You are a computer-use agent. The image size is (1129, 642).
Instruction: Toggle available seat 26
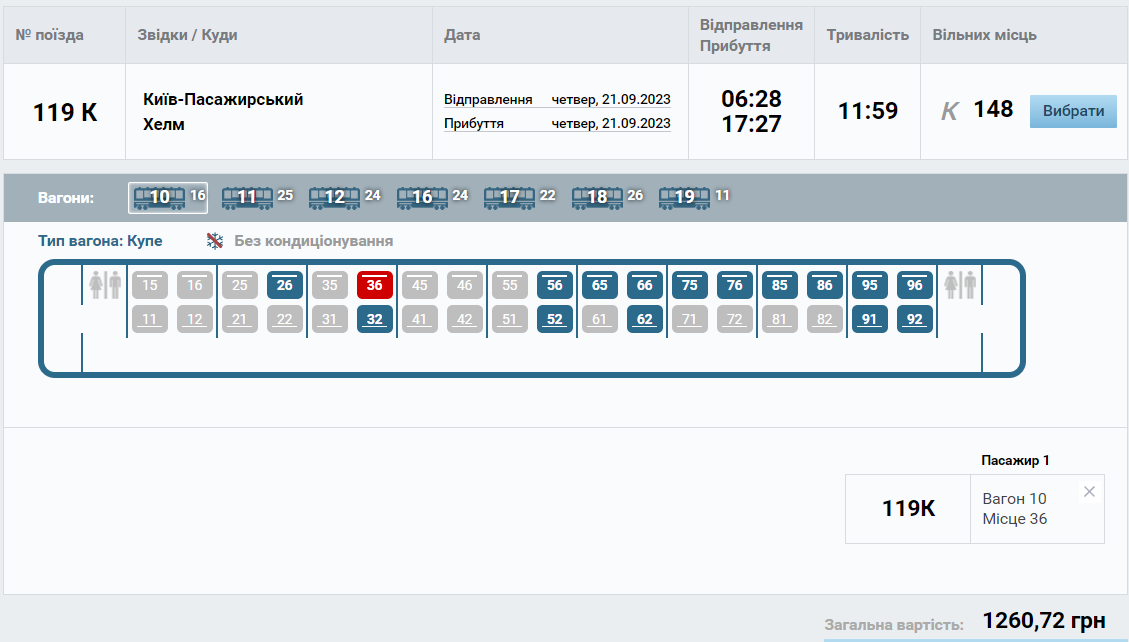pyautogui.click(x=285, y=285)
